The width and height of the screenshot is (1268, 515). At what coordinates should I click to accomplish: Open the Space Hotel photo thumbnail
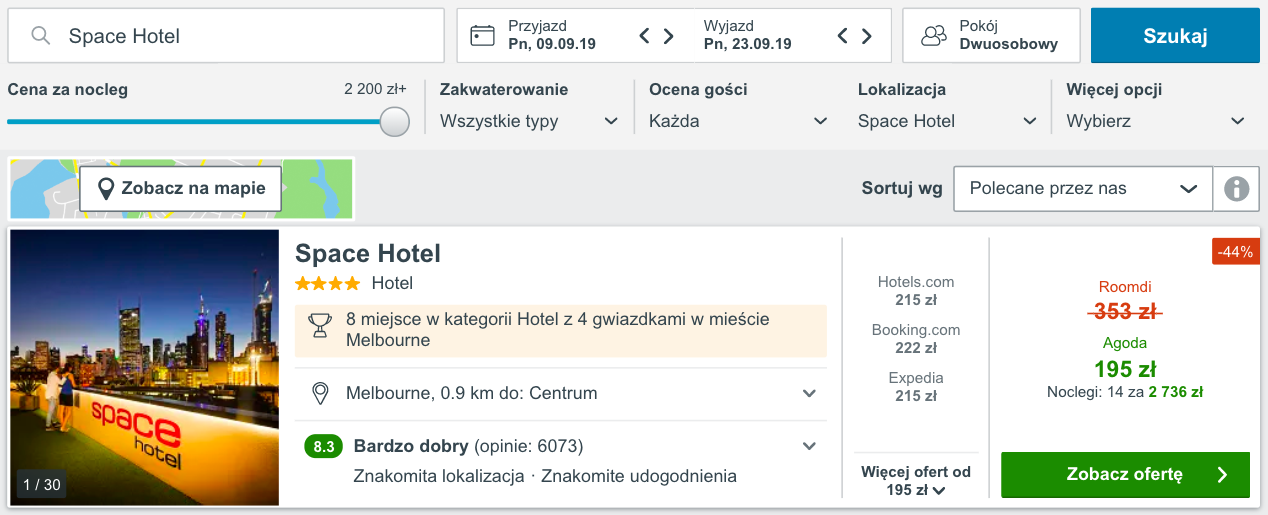click(145, 367)
